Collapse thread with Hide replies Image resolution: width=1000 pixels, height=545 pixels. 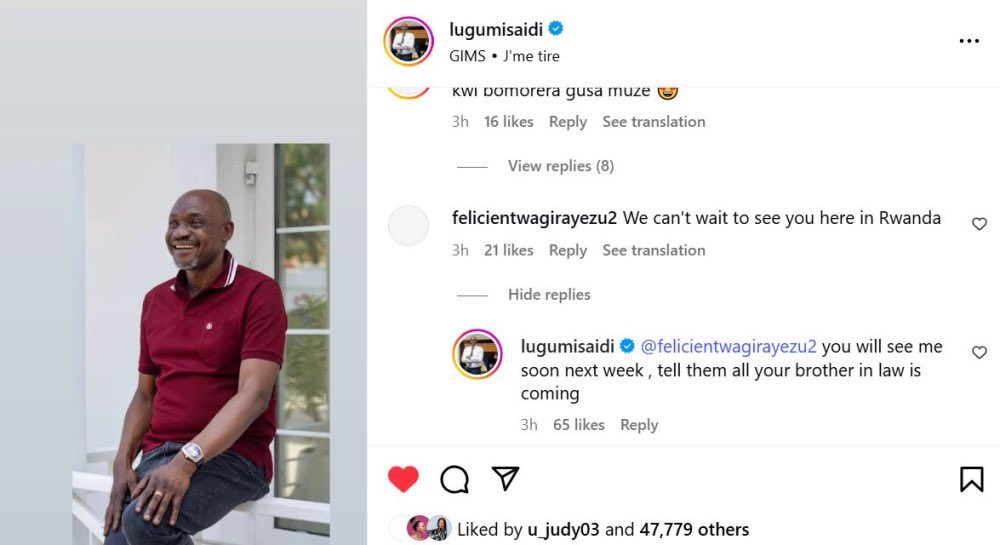click(549, 295)
